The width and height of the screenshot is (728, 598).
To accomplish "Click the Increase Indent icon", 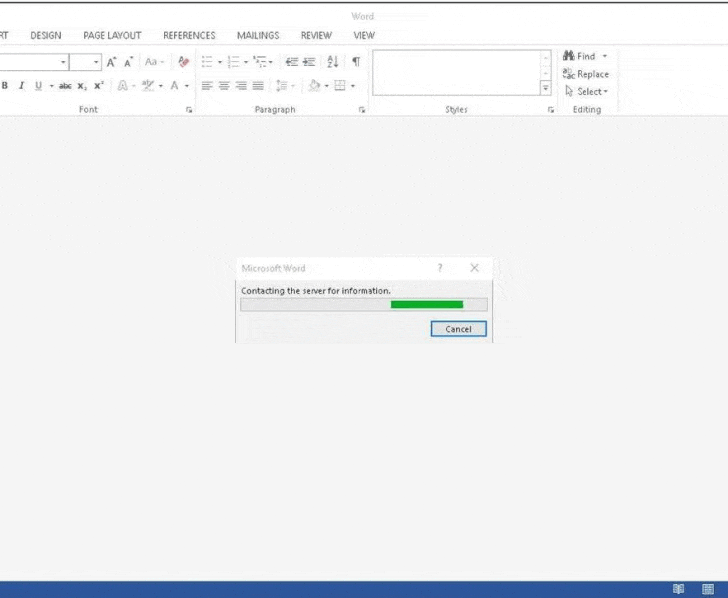I will click(x=308, y=62).
